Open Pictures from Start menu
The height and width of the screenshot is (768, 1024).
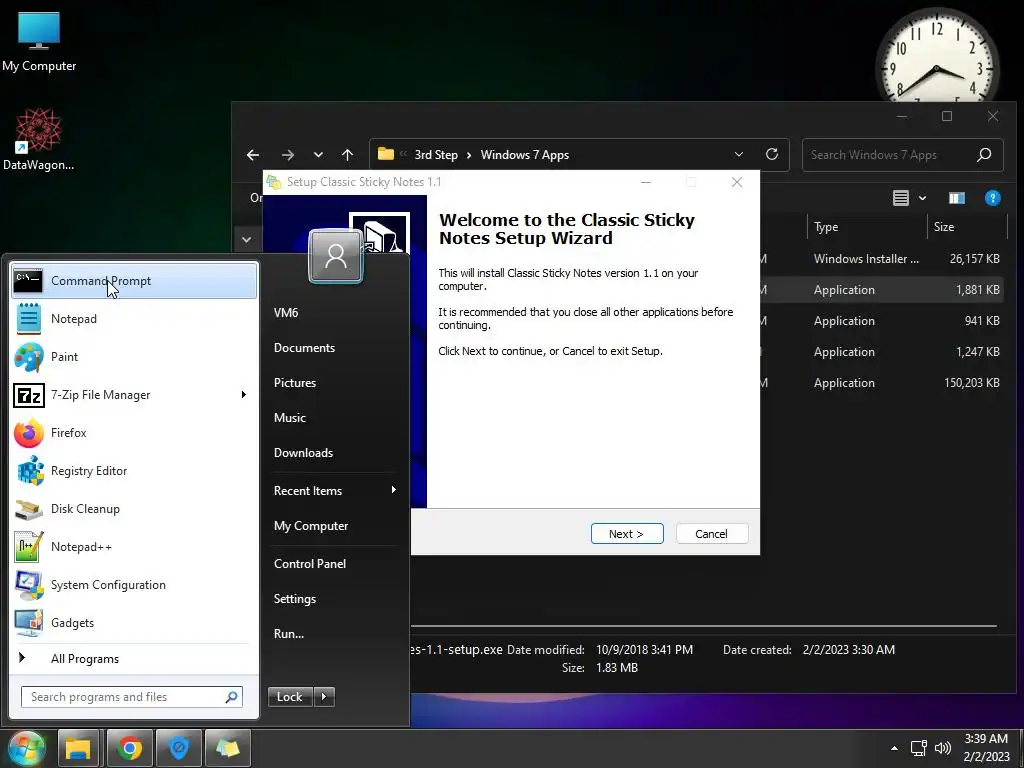coord(295,383)
